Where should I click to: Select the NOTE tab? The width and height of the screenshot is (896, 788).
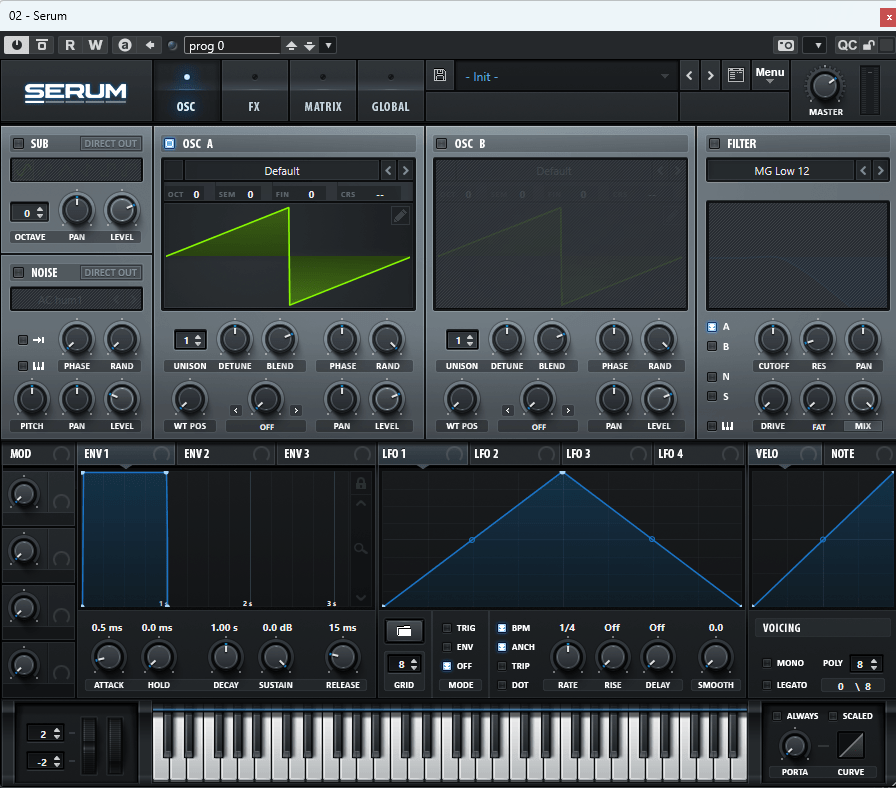tap(859, 454)
